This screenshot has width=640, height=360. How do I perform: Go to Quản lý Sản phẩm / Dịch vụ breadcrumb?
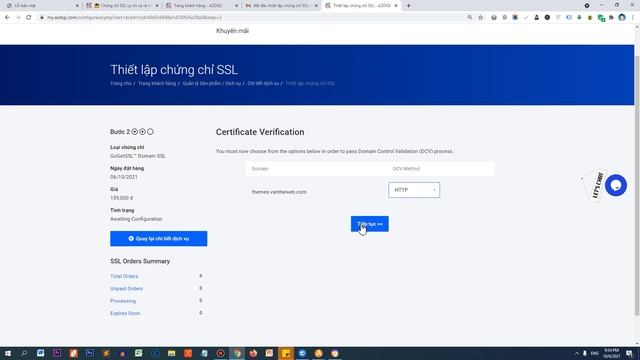(211, 83)
